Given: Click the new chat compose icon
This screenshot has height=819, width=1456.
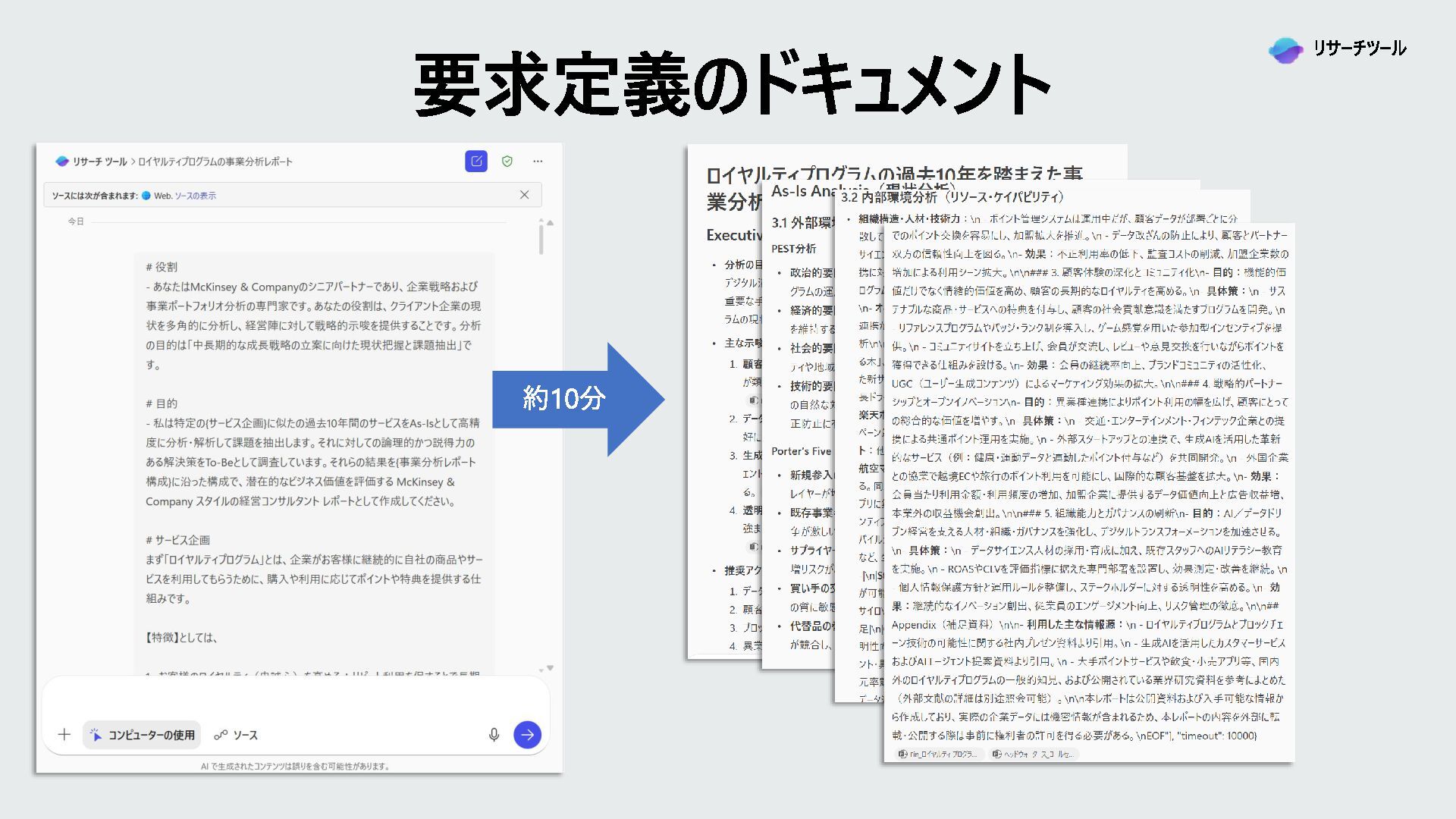Looking at the screenshot, I should coord(476,161).
